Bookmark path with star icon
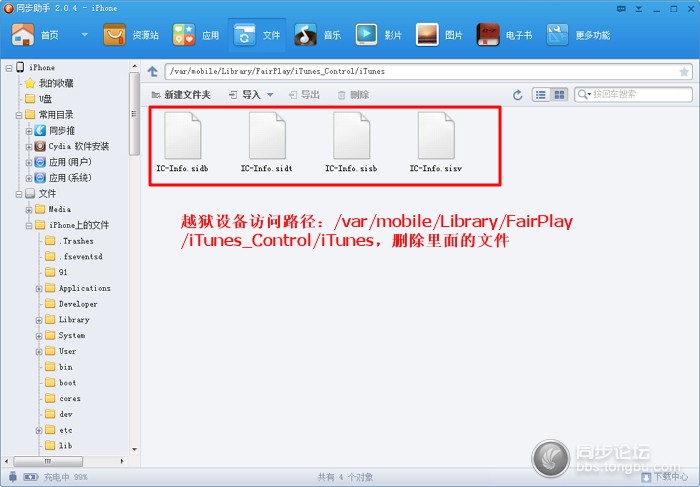Screen dimensions: 700x487 (684, 71)
